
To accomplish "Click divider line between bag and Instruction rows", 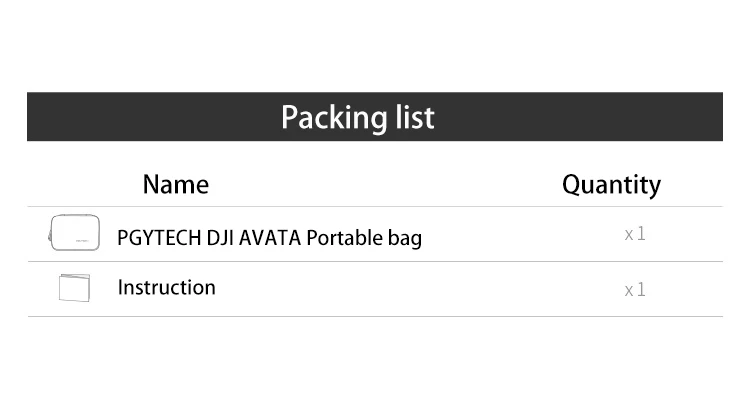I will click(375, 262).
